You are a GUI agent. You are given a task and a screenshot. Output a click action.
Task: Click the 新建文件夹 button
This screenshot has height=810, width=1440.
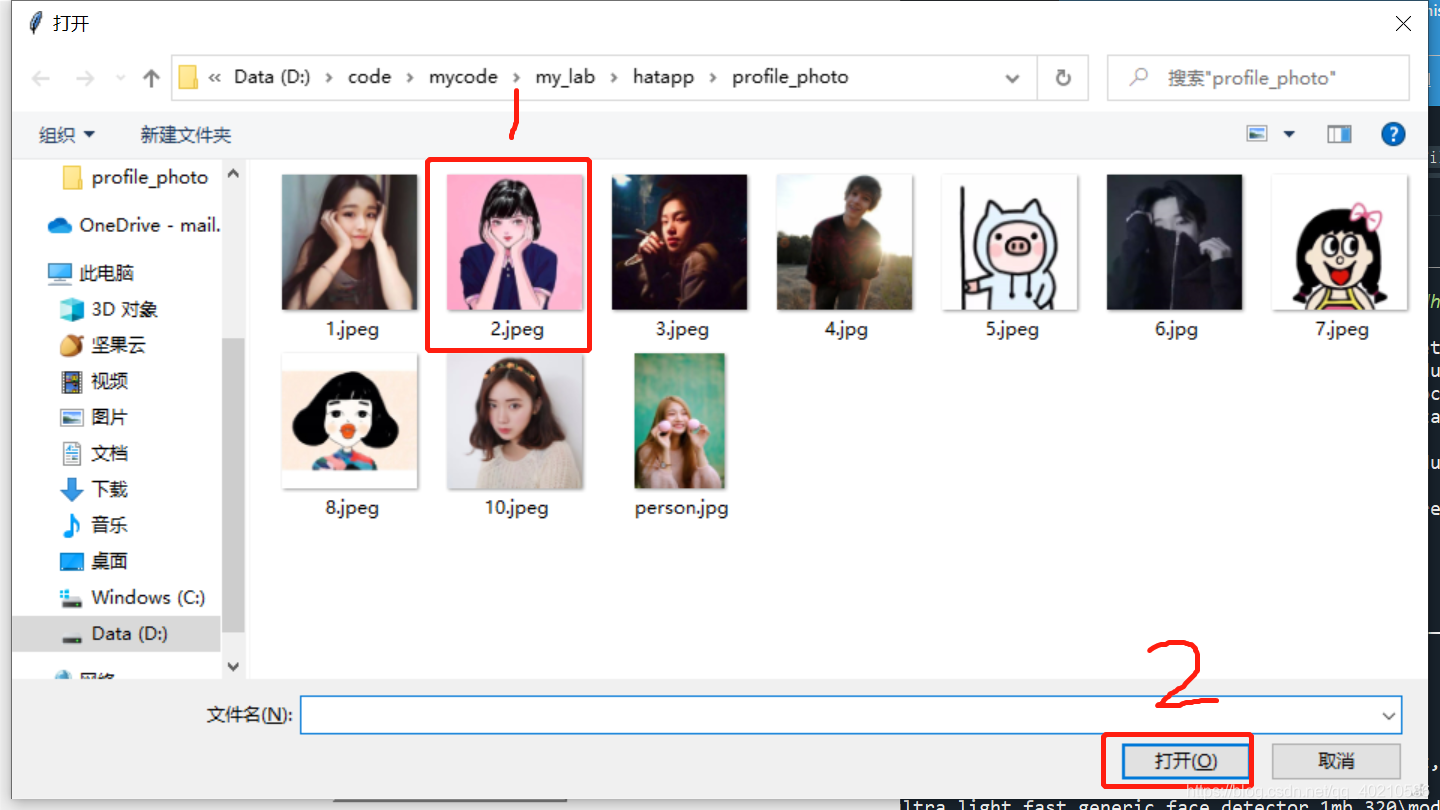186,134
